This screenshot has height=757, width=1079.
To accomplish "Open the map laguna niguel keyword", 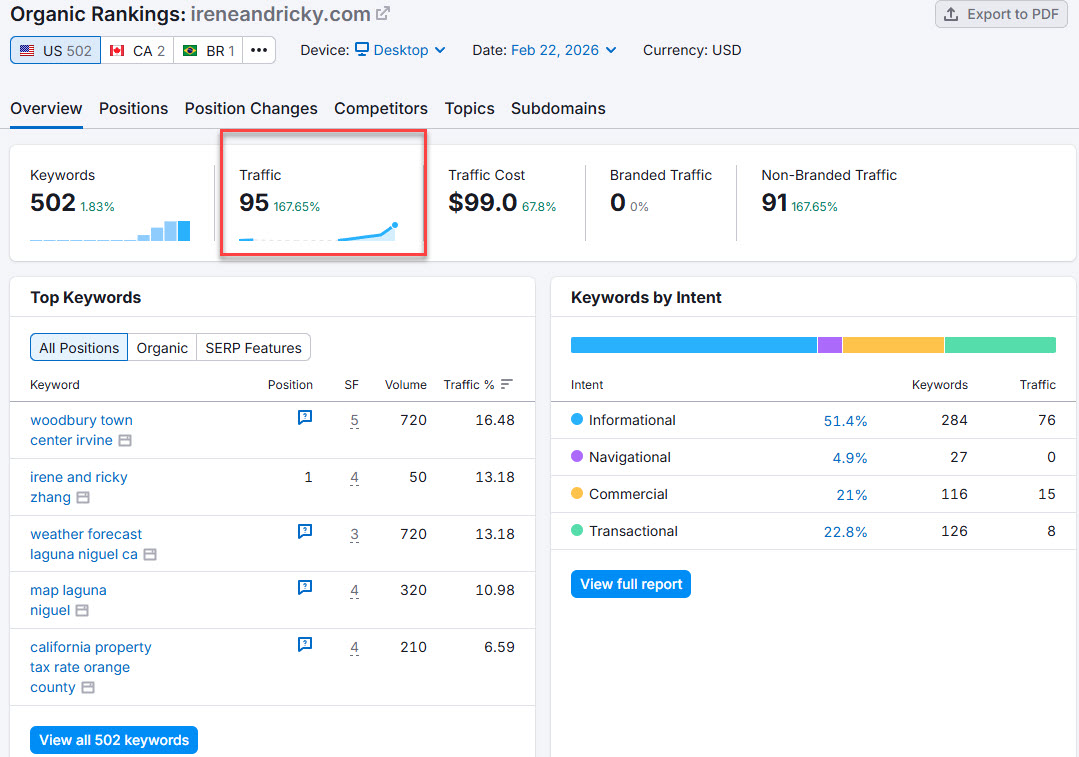I will tap(68, 600).
